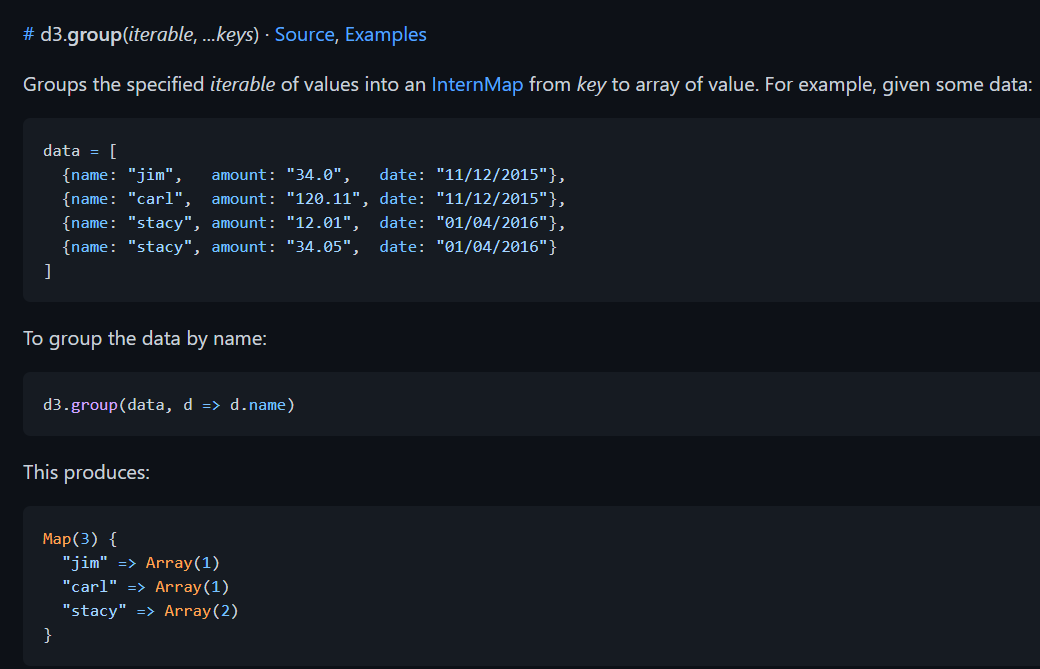Click the "To group the data by name:" text
Screen dimensions: 1040x669
pyautogui.click(x=145, y=338)
